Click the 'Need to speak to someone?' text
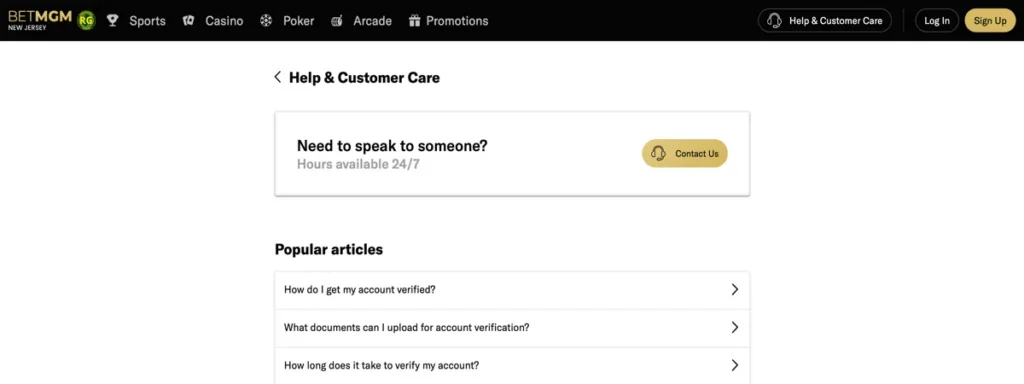Image resolution: width=1024 pixels, height=384 pixels. 392,146
